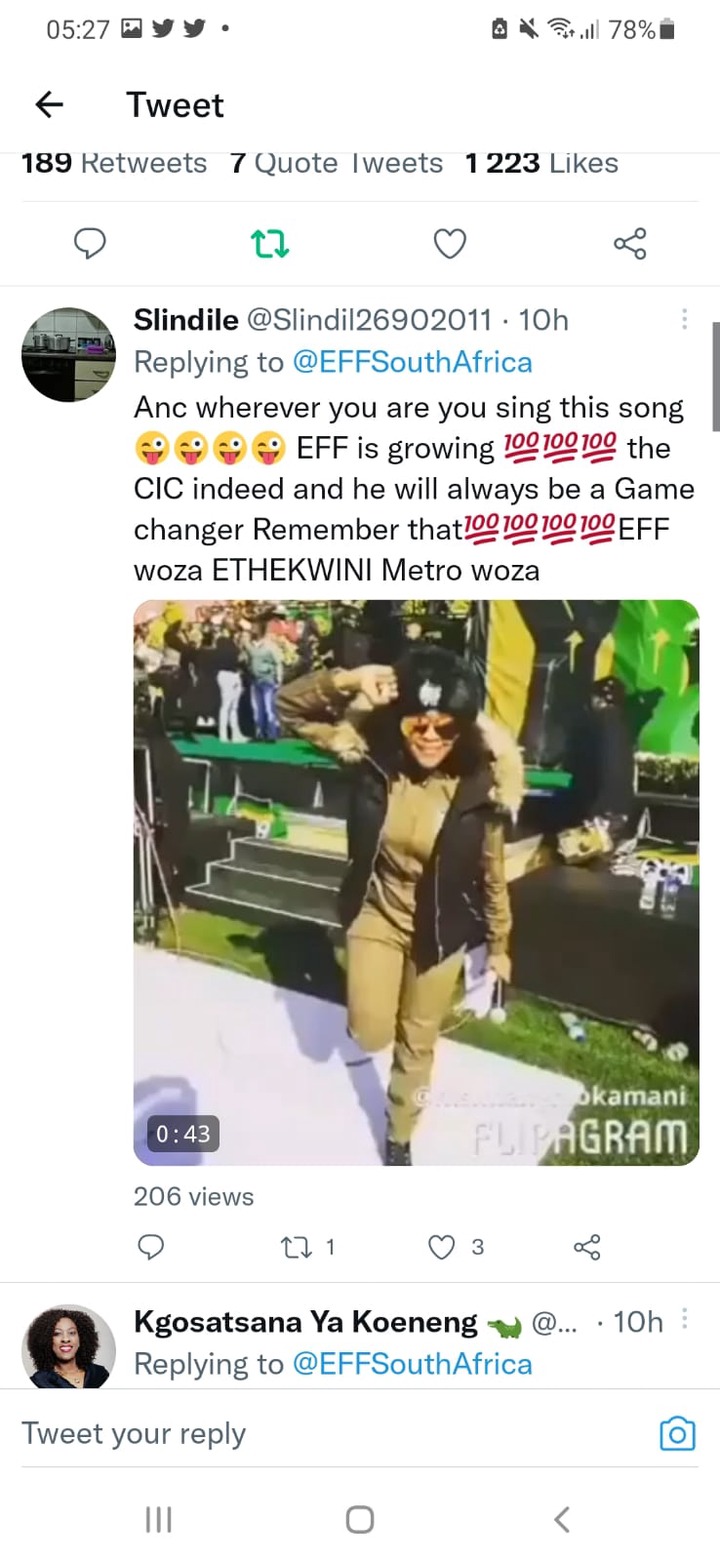
Task: Tap the Android home button
Action: [360, 1520]
